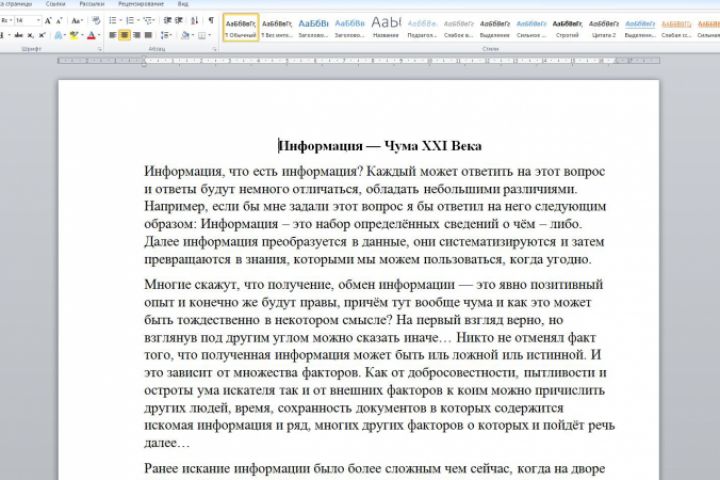The height and width of the screenshot is (480, 720).
Task: Open the Font group dialog launcher
Action: (x=100, y=49)
